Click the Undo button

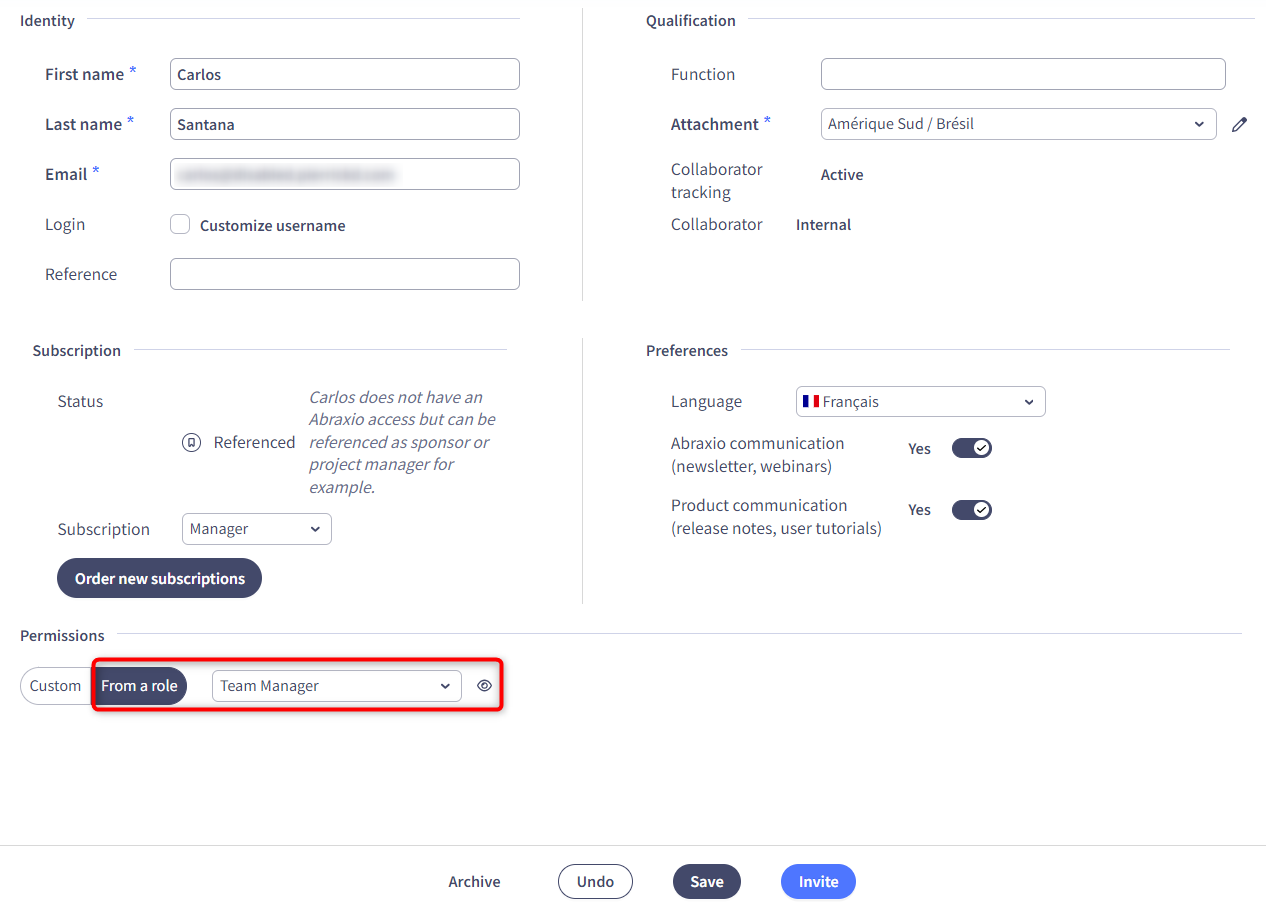click(x=595, y=882)
